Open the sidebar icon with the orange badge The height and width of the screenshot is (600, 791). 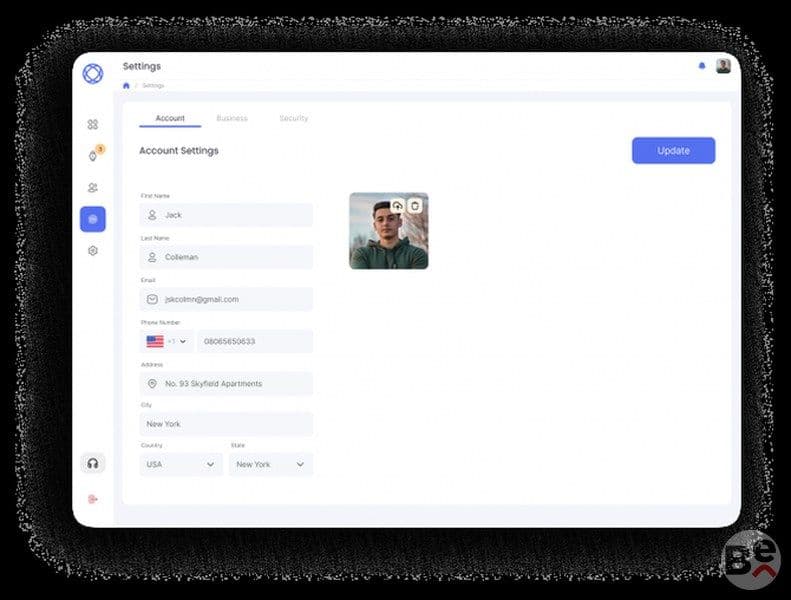93,155
